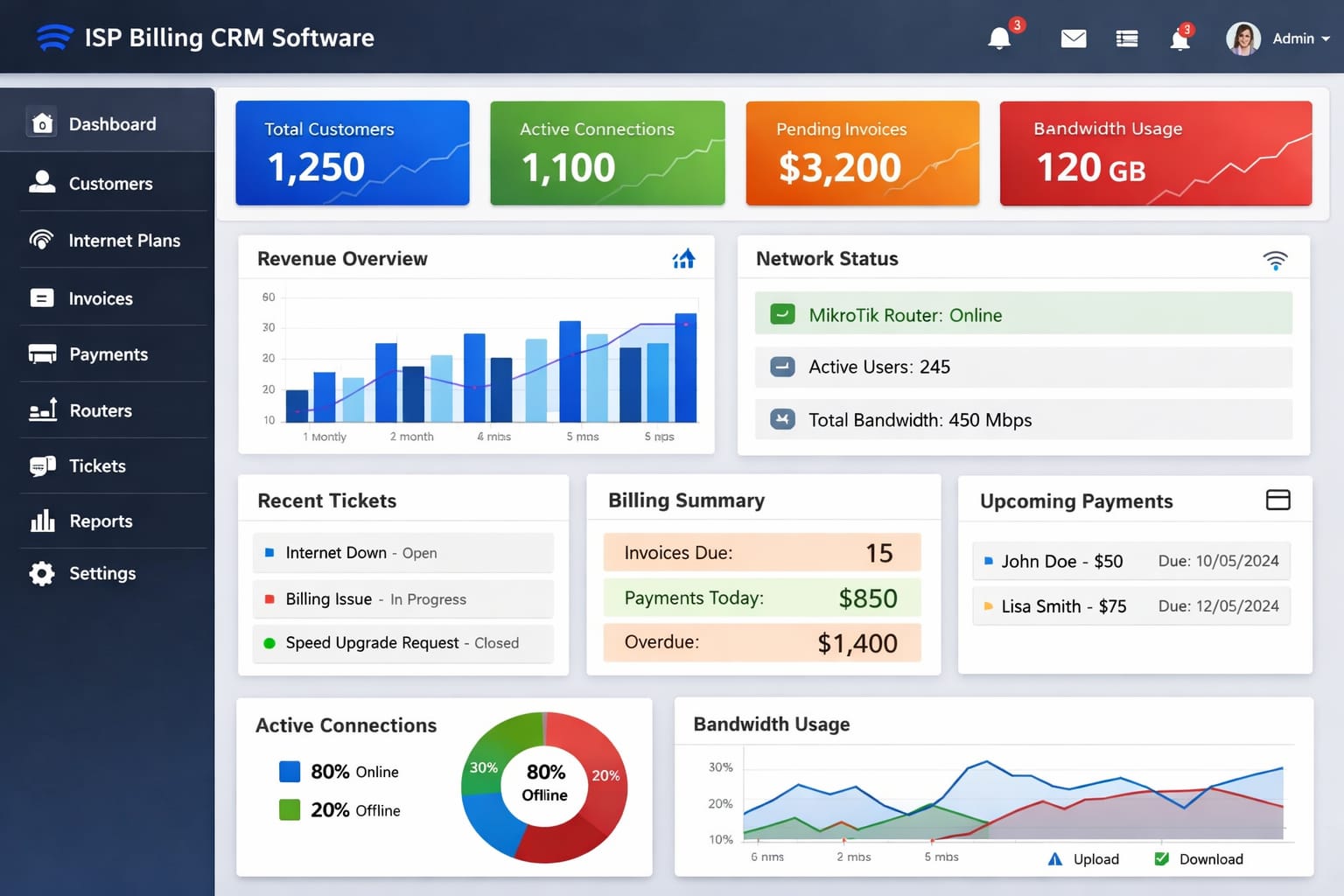Open notifications bell with badge near mail
Viewport: 1344px width, 896px height.
click(1000, 38)
